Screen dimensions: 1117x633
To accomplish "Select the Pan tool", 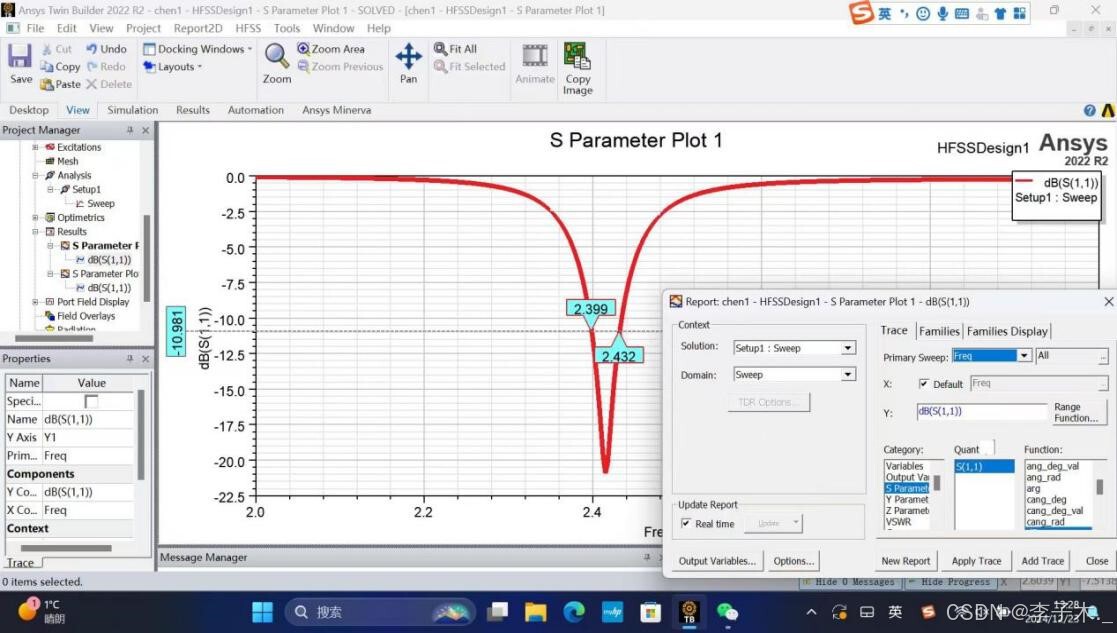I will tap(408, 63).
